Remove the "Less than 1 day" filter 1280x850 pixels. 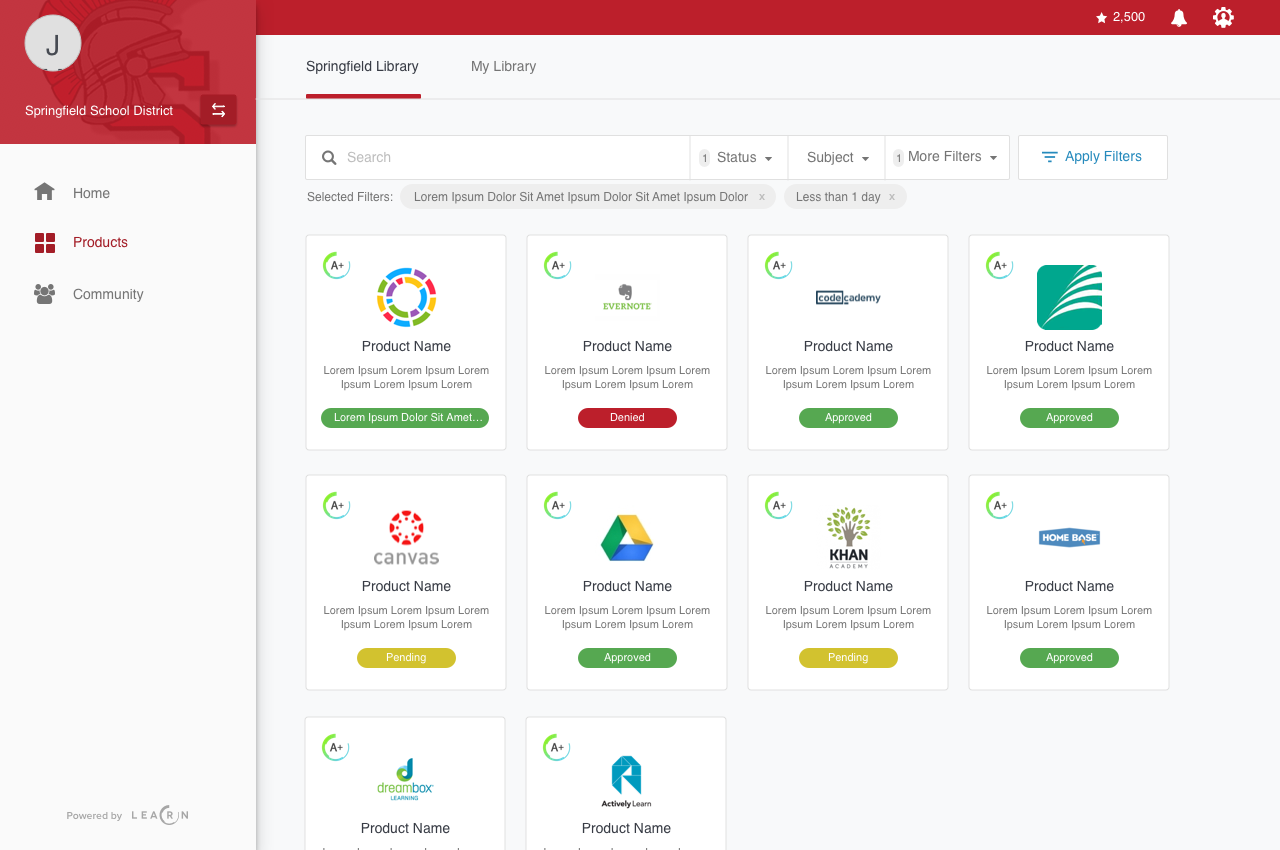pyautogui.click(x=892, y=197)
